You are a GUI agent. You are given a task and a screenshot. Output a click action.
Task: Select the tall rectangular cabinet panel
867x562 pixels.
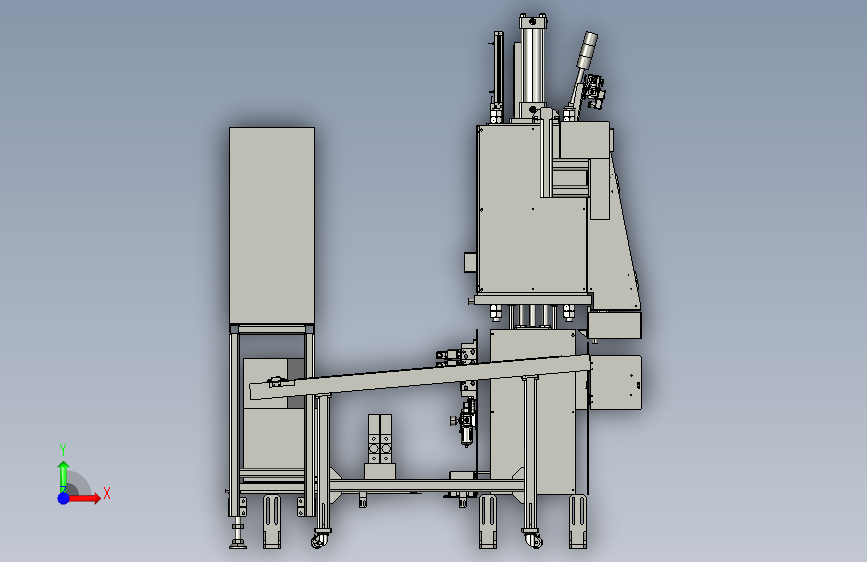(x=271, y=226)
